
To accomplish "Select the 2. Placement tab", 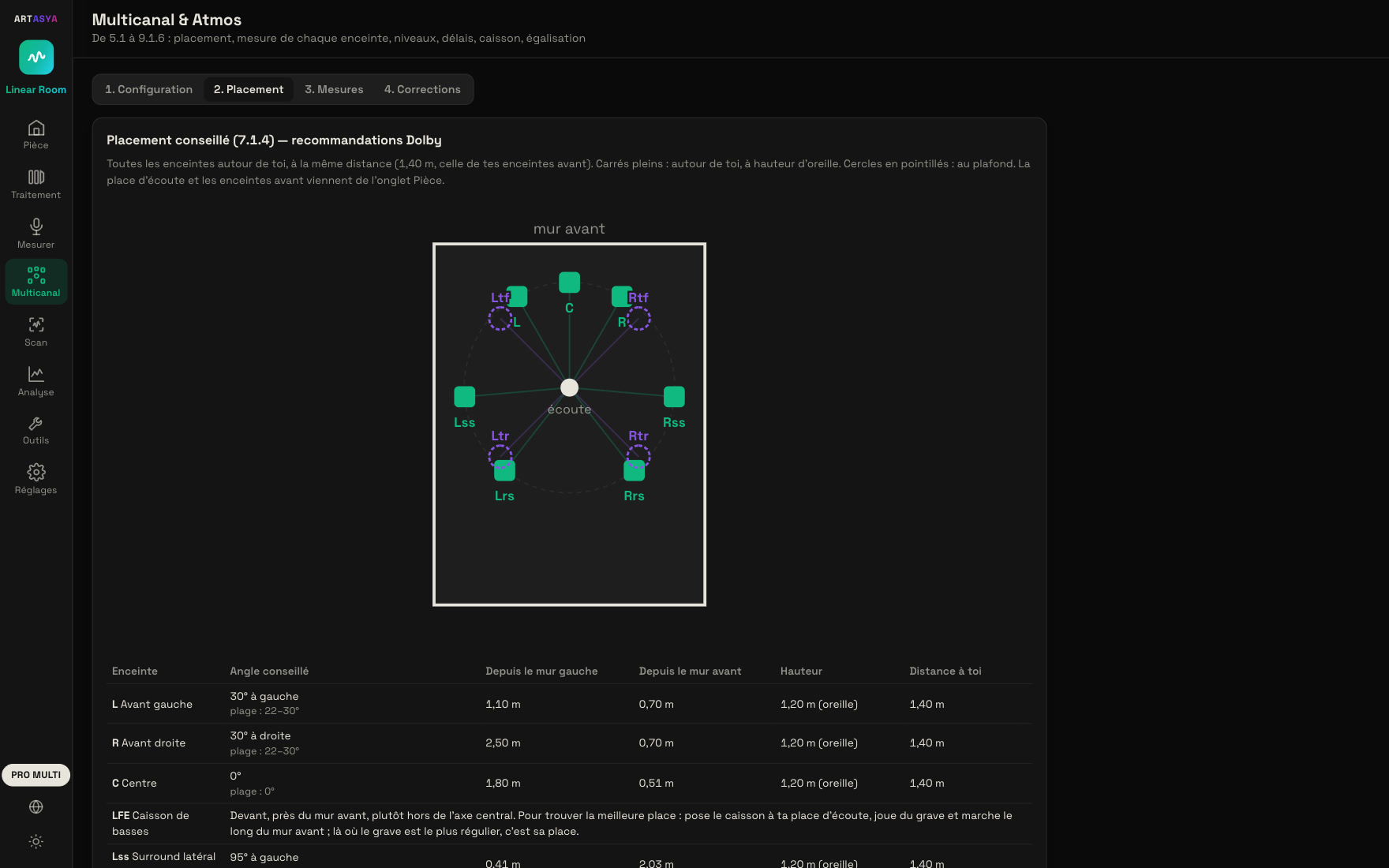I will pos(249,89).
